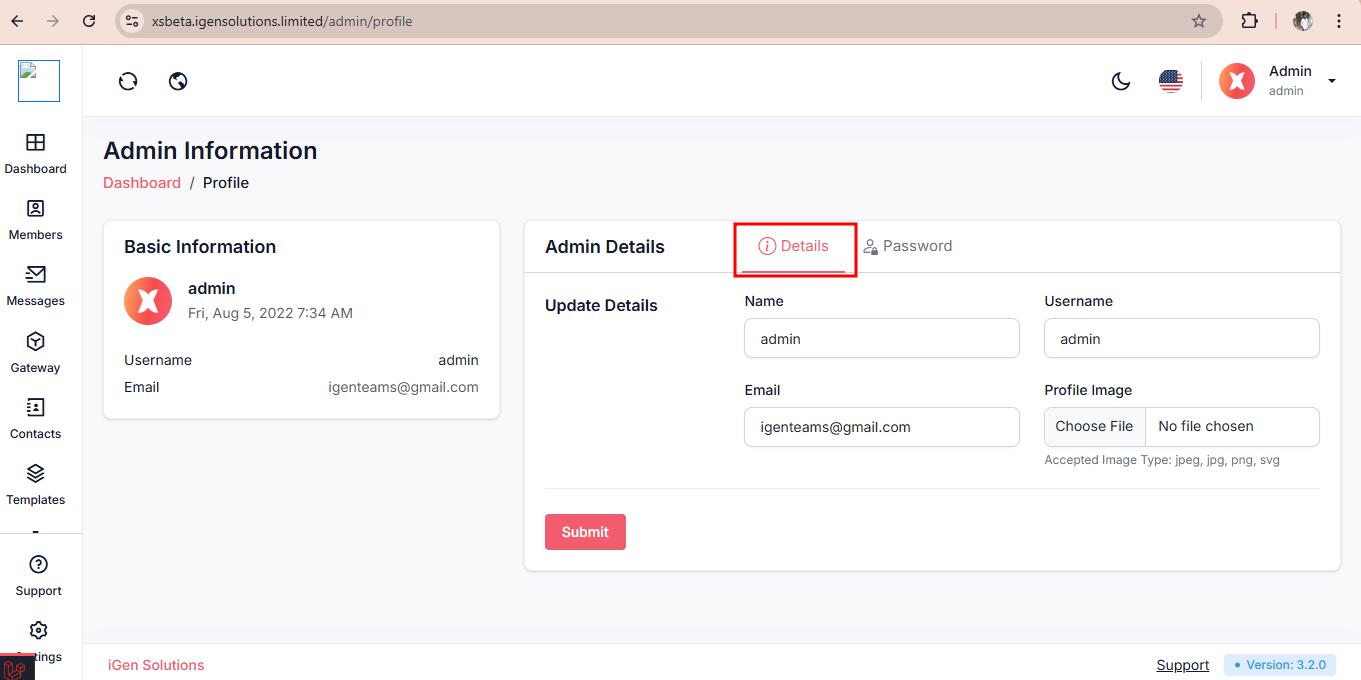Click into the Email input field
1361x680 pixels.
[x=881, y=427]
